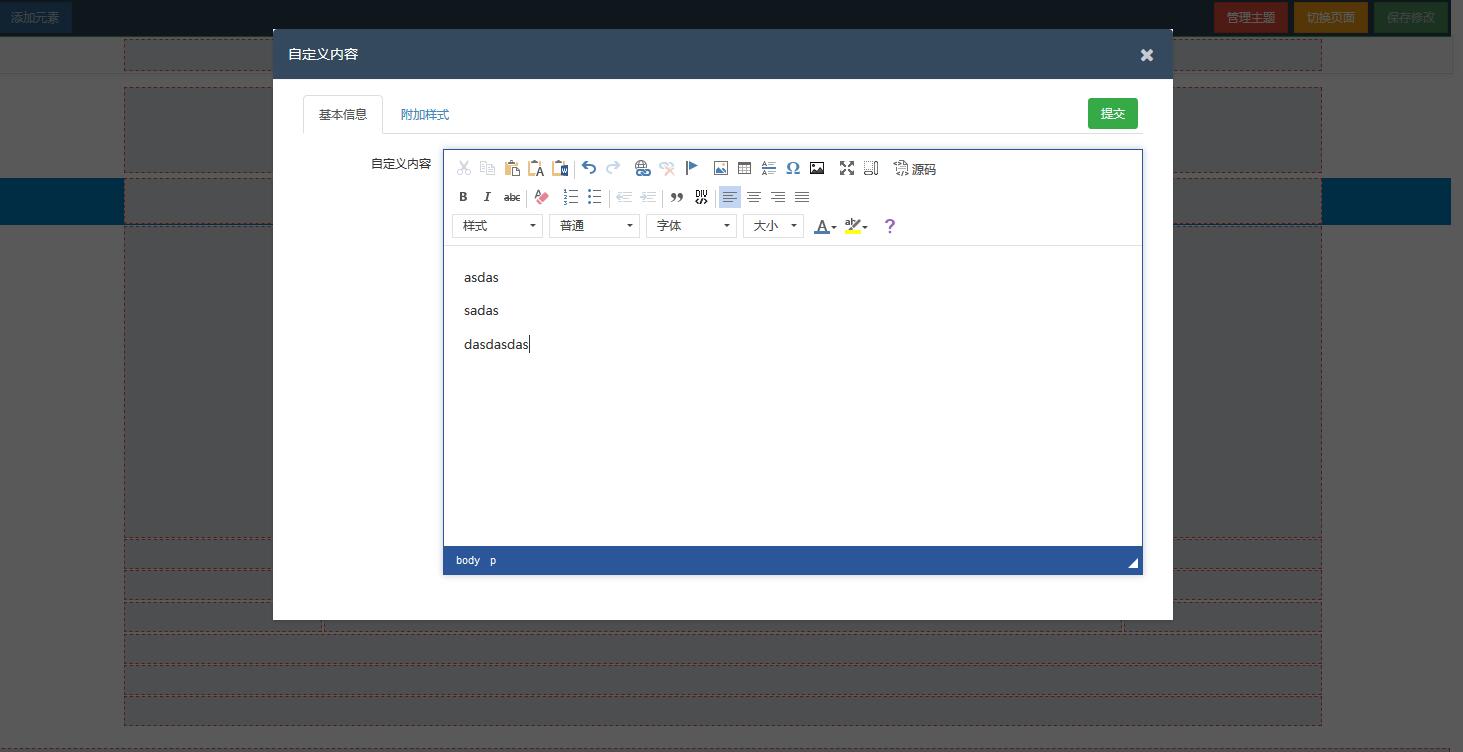The image size is (1463, 752).
Task: Click 保存修改 button in background page
Action: pos(1411,17)
